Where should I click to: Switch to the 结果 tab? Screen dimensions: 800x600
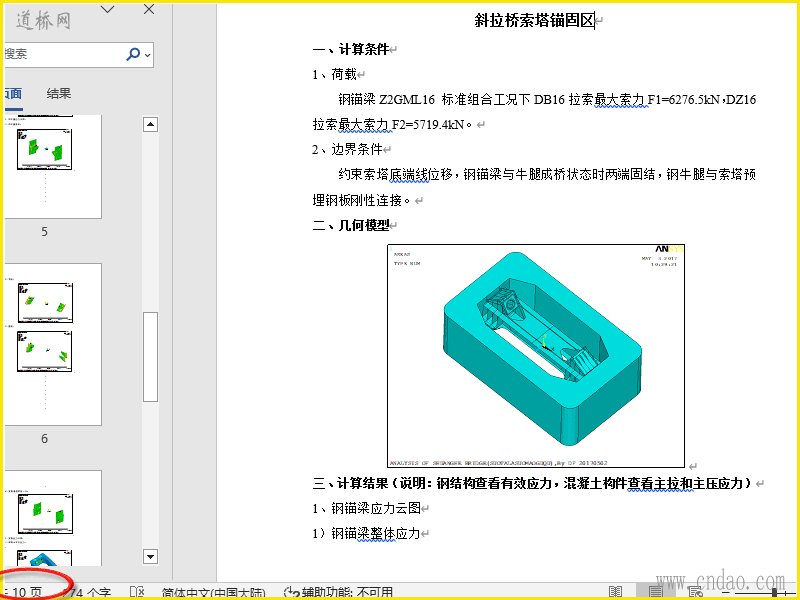59,93
